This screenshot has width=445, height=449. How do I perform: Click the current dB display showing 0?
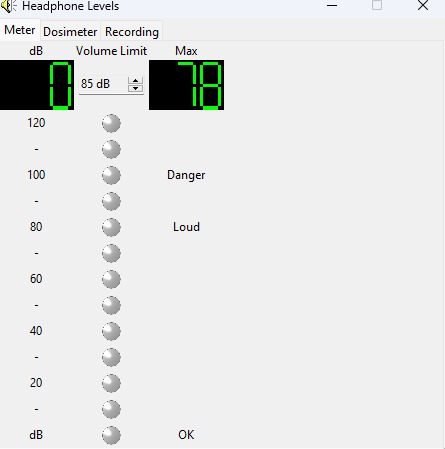[37, 85]
